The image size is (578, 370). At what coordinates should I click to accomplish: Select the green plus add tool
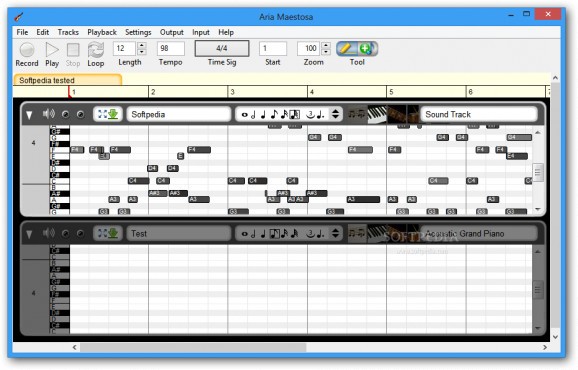(367, 49)
